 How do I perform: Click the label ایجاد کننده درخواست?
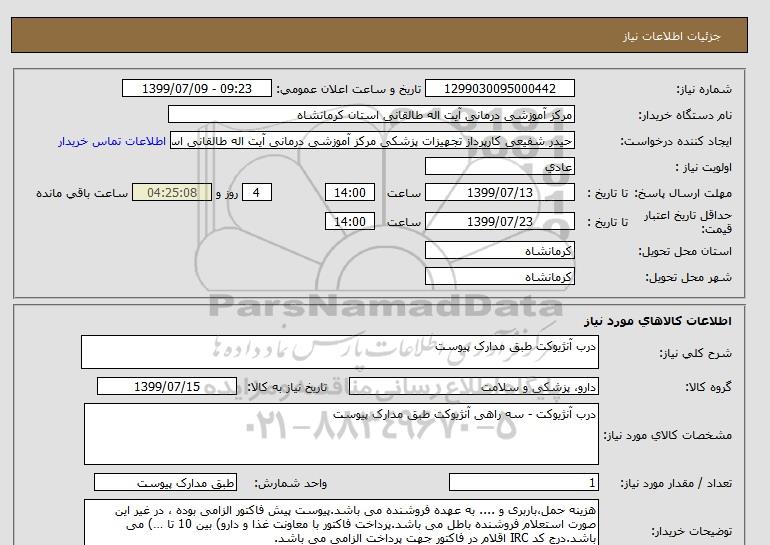tap(676, 141)
